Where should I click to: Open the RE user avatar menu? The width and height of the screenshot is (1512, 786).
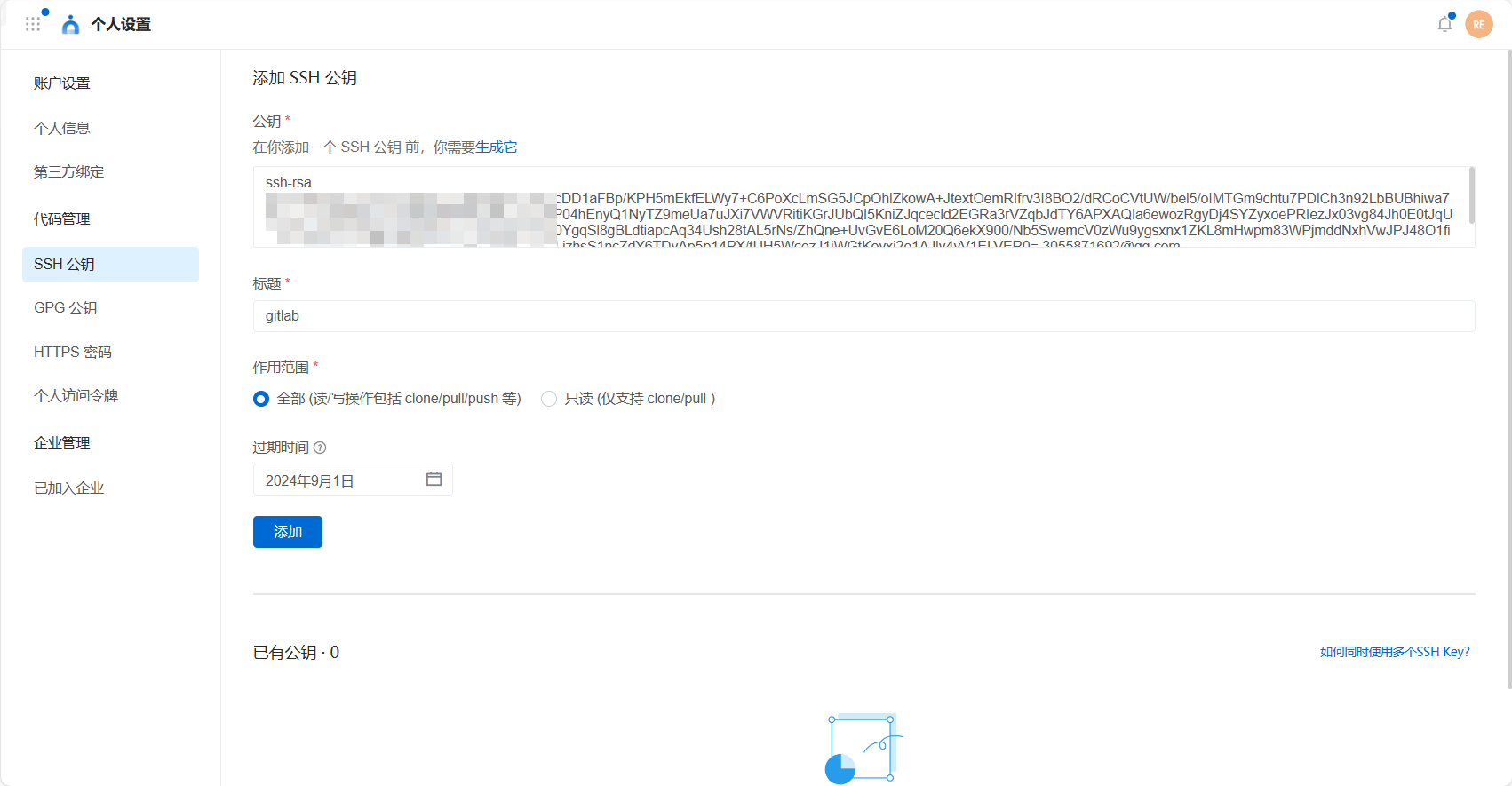click(x=1479, y=24)
